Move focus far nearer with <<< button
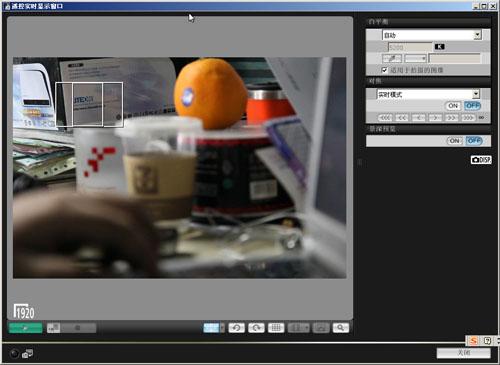The width and height of the screenshot is (500, 365). point(385,118)
